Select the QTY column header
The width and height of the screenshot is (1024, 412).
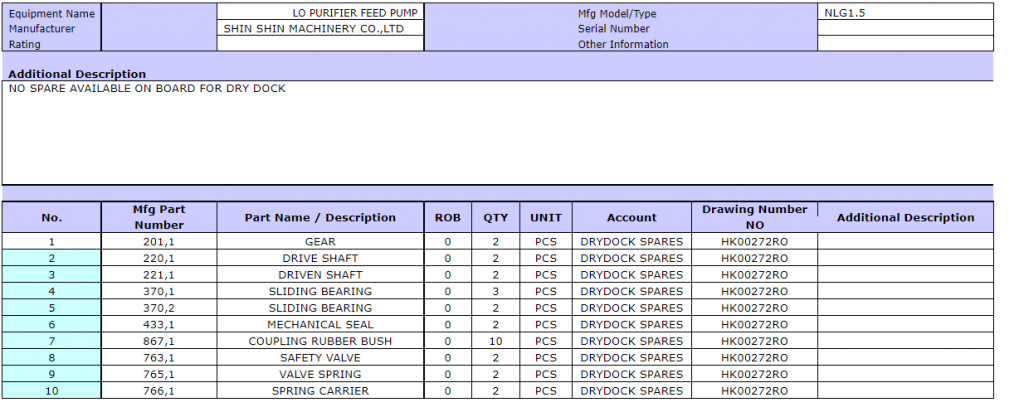point(496,217)
